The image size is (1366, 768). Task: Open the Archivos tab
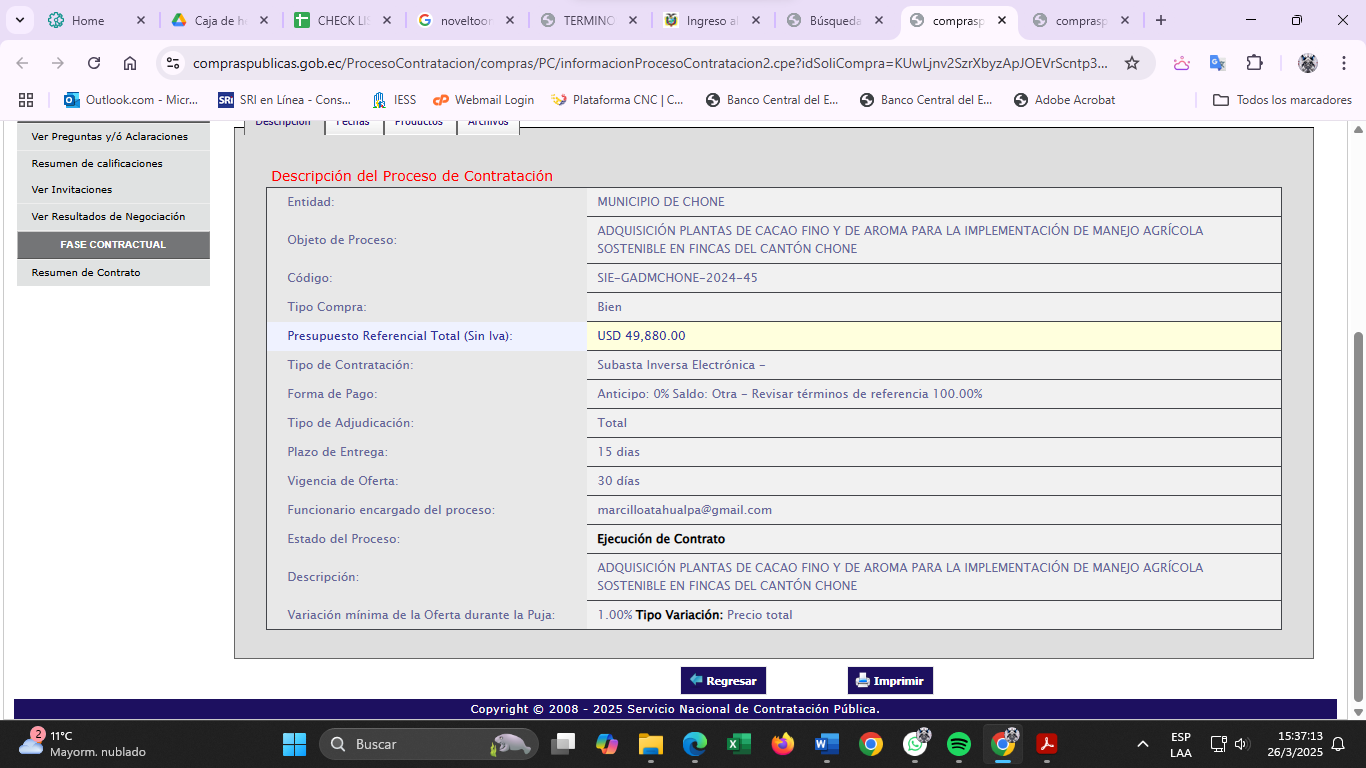pos(488,123)
